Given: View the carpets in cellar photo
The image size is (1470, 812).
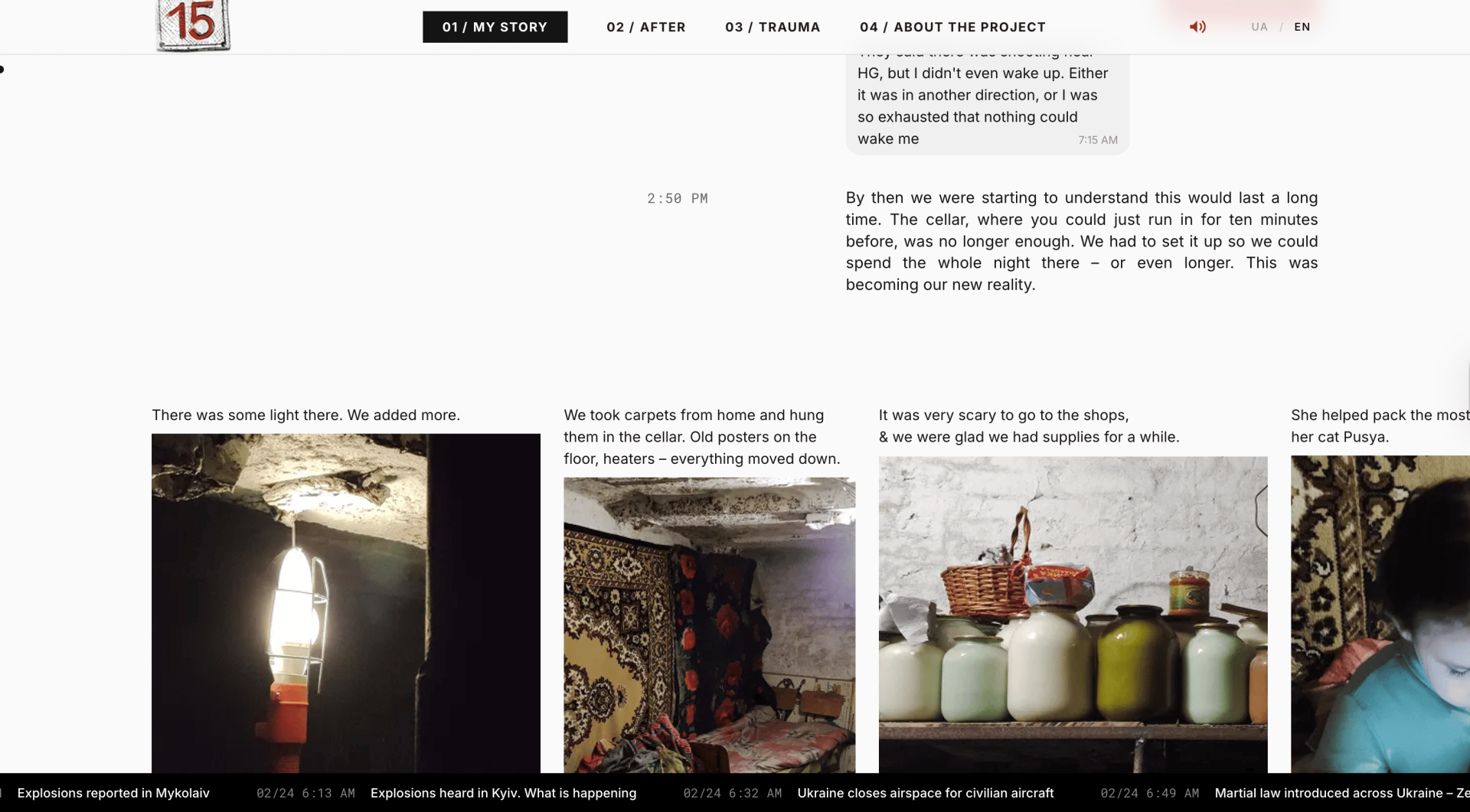Looking at the screenshot, I should 709,625.
